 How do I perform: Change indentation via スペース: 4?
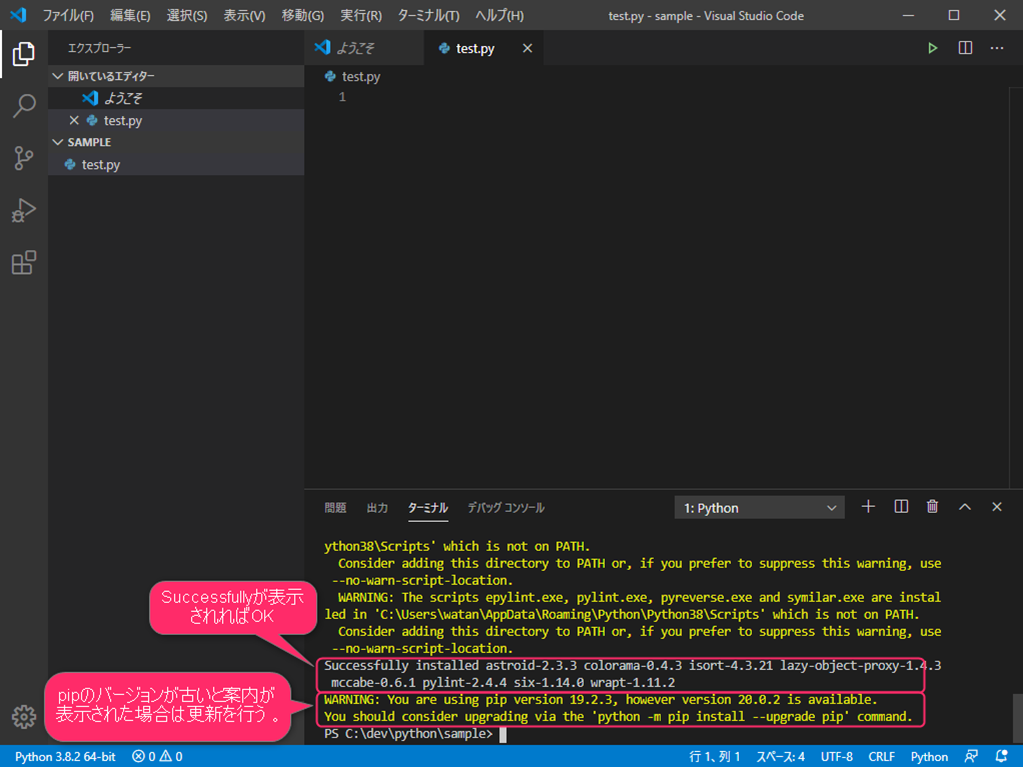tap(780, 757)
